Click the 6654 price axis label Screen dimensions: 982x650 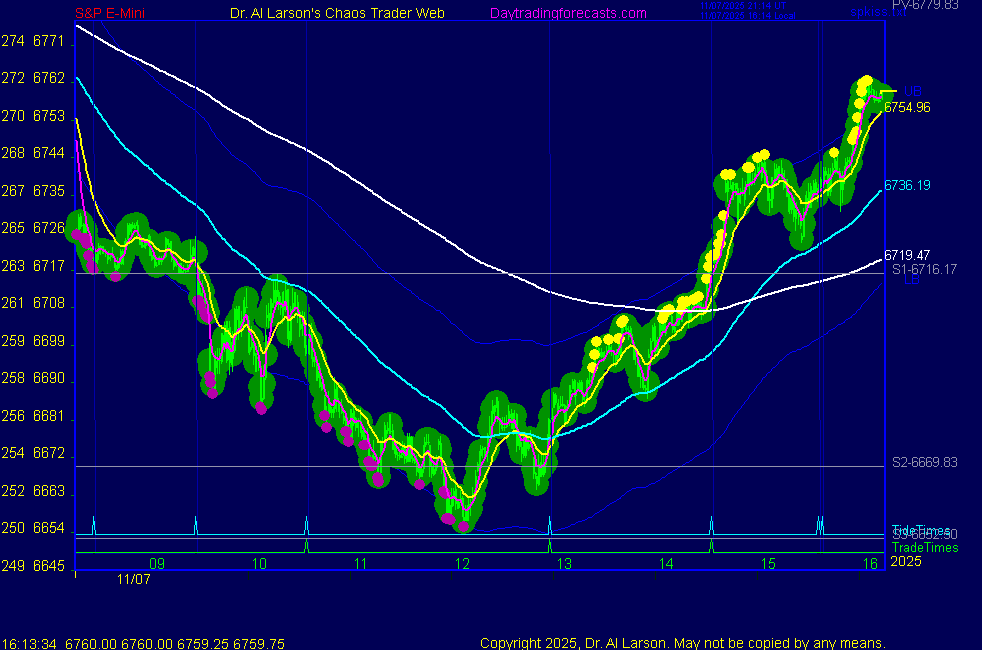point(48,528)
